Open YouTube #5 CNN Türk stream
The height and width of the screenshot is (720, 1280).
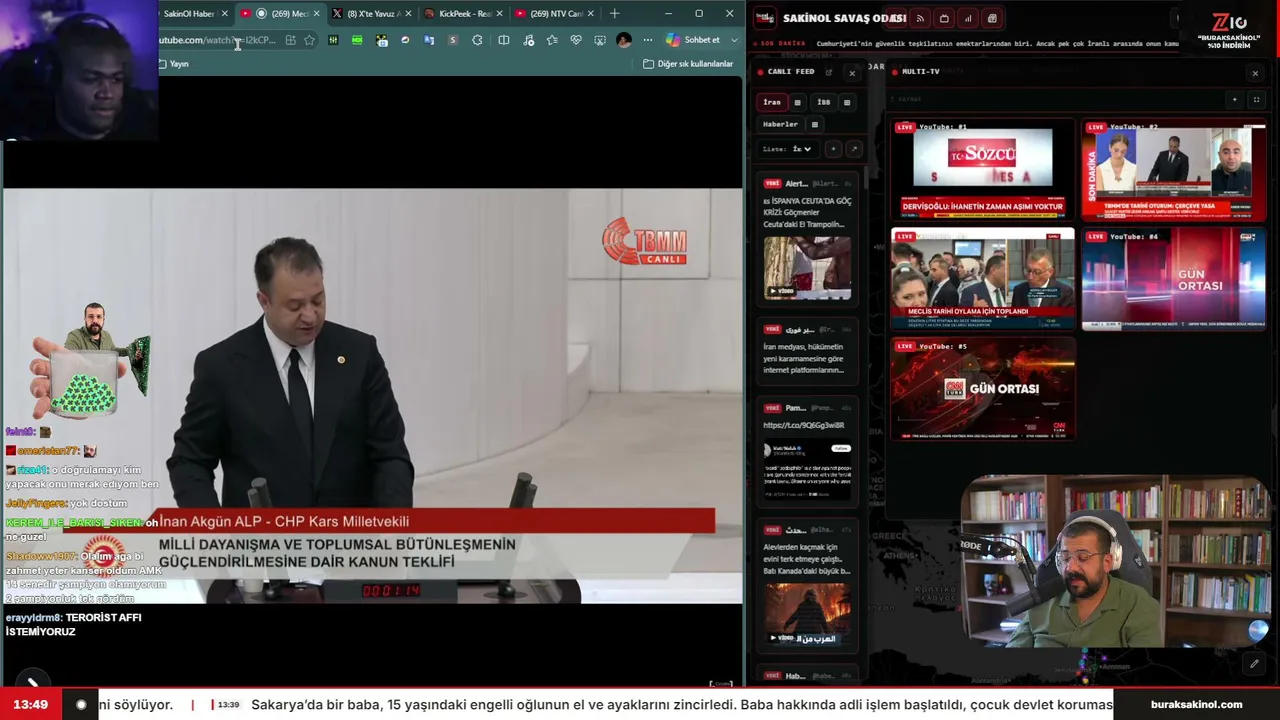pos(983,389)
